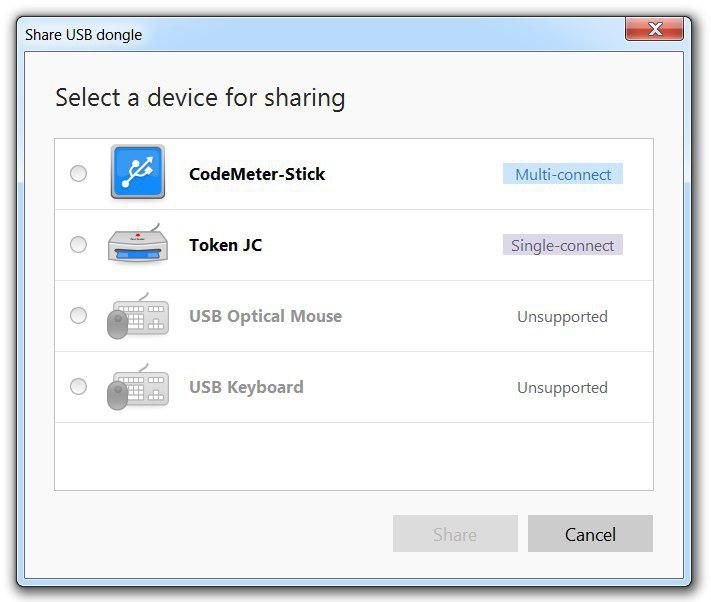Click the Multi-connect badge

click(562, 174)
